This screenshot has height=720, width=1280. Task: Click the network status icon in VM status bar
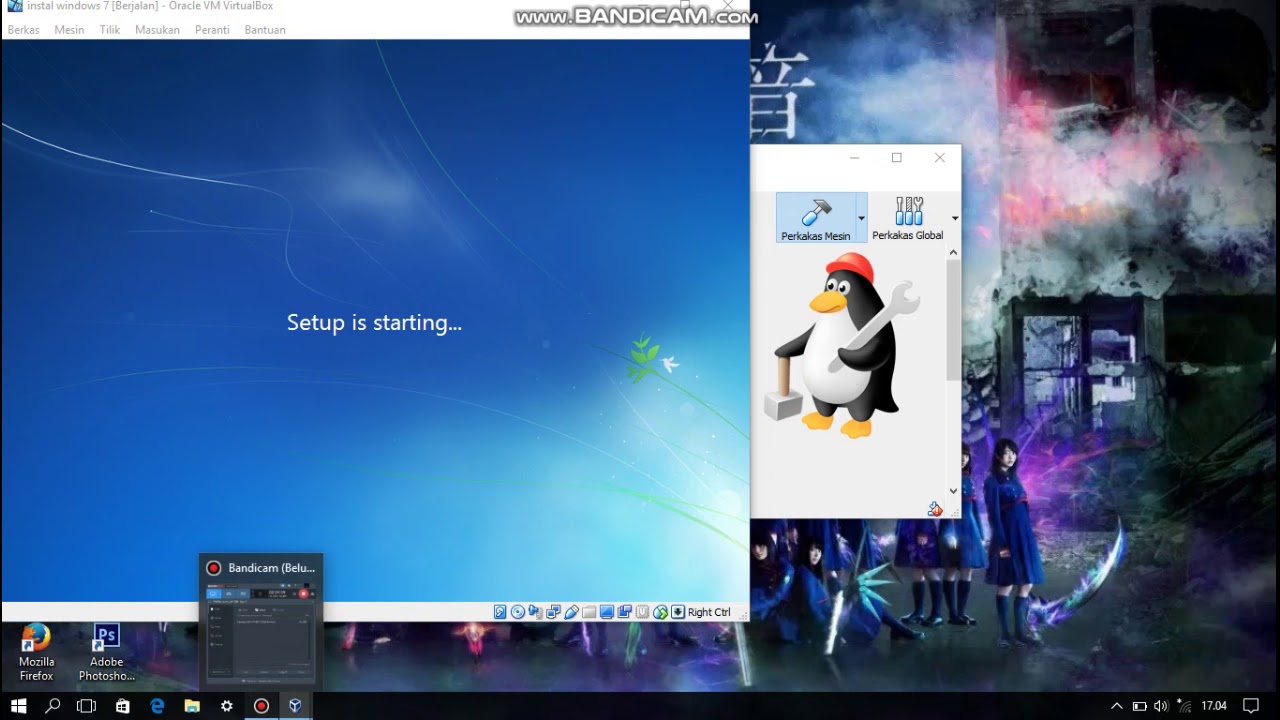click(554, 612)
